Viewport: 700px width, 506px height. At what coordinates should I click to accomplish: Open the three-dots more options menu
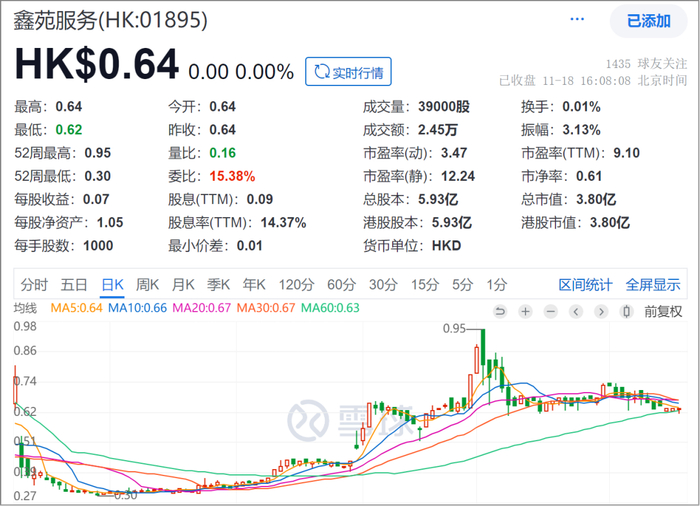click(x=577, y=19)
